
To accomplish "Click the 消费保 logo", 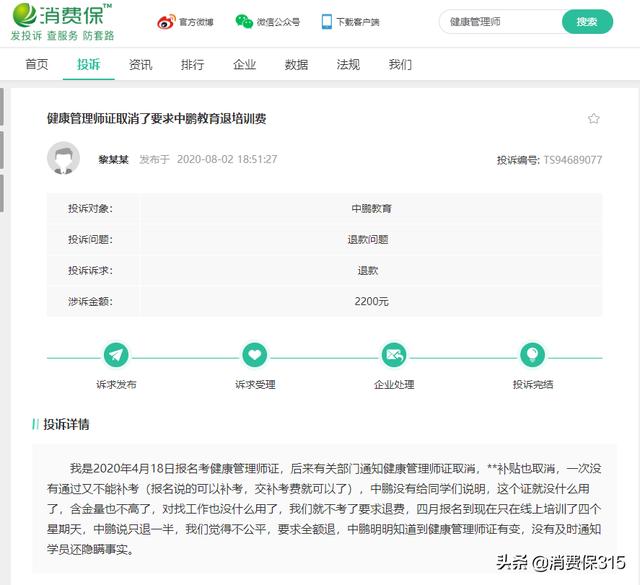I will (62, 15).
